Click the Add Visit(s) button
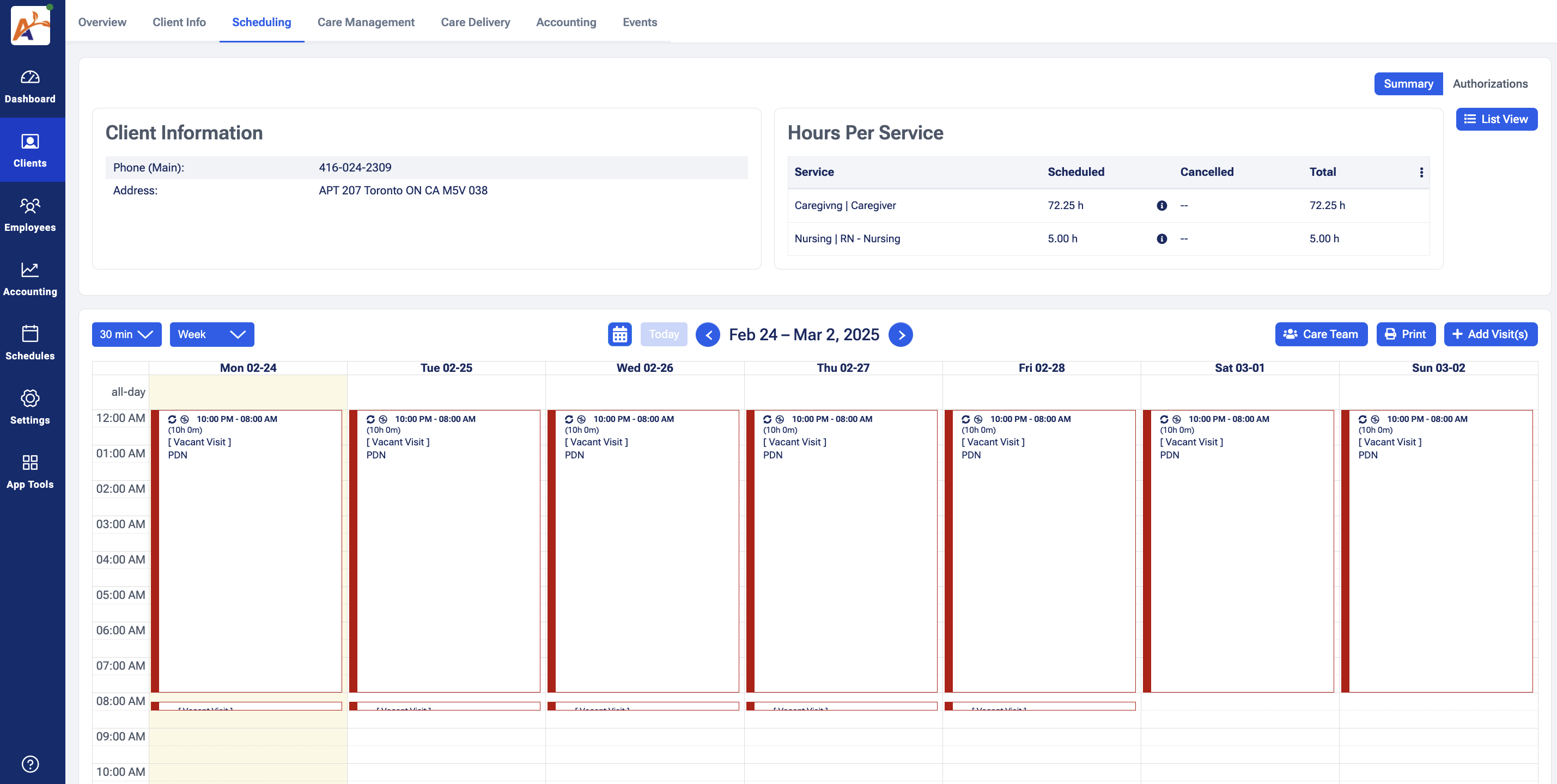This screenshot has height=784, width=1557. click(1490, 335)
